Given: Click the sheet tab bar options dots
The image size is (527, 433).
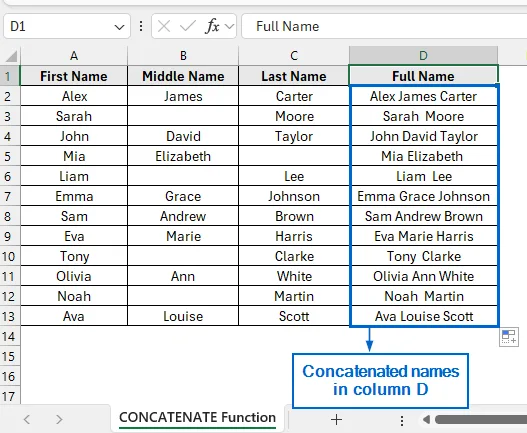Looking at the screenshot, I should [402, 420].
